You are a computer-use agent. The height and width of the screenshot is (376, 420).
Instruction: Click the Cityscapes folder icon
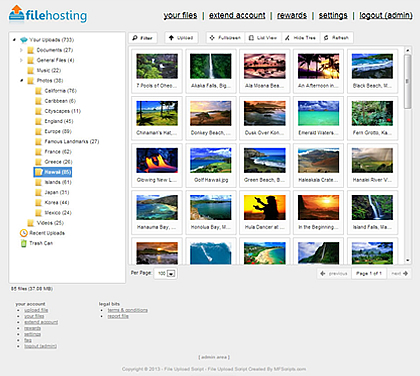tap(39, 111)
